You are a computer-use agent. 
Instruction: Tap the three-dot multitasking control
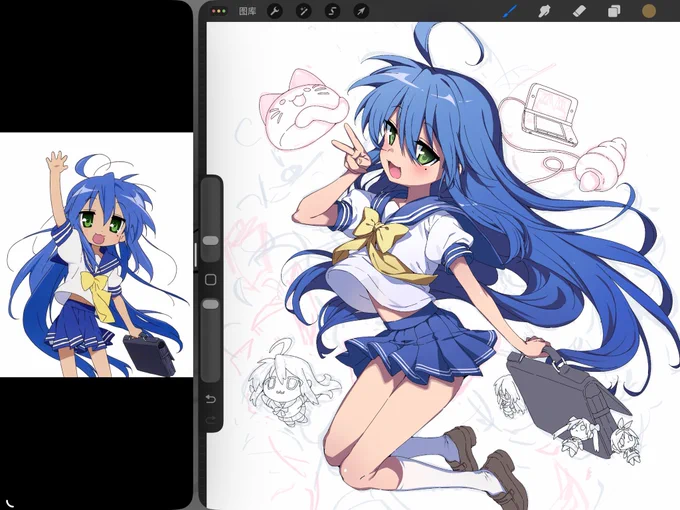[x=218, y=11]
